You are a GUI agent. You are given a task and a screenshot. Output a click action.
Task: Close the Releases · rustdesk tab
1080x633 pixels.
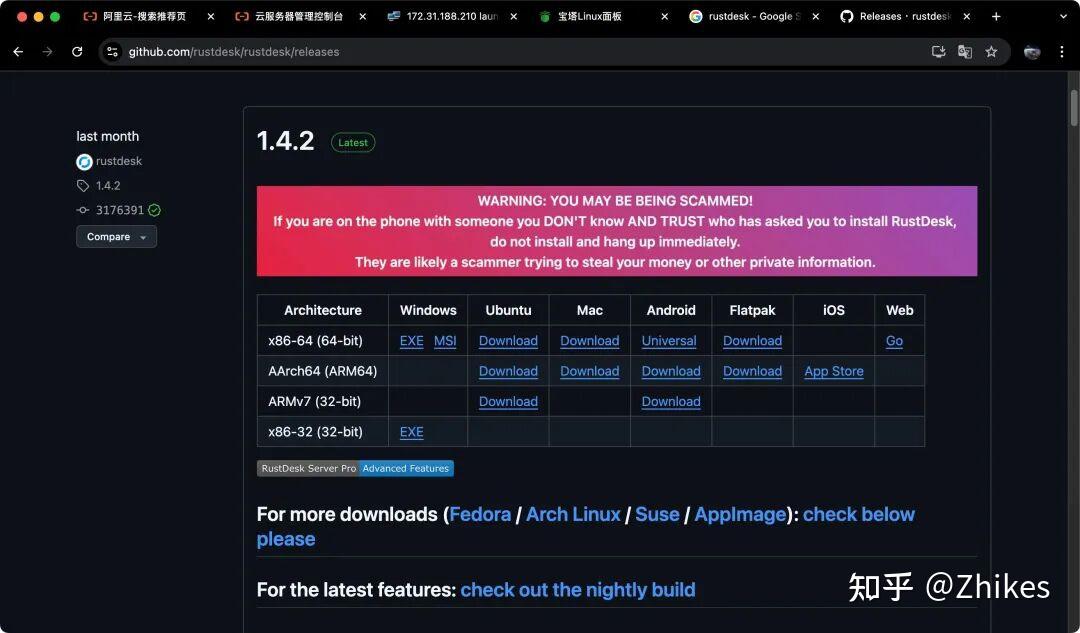(x=967, y=17)
